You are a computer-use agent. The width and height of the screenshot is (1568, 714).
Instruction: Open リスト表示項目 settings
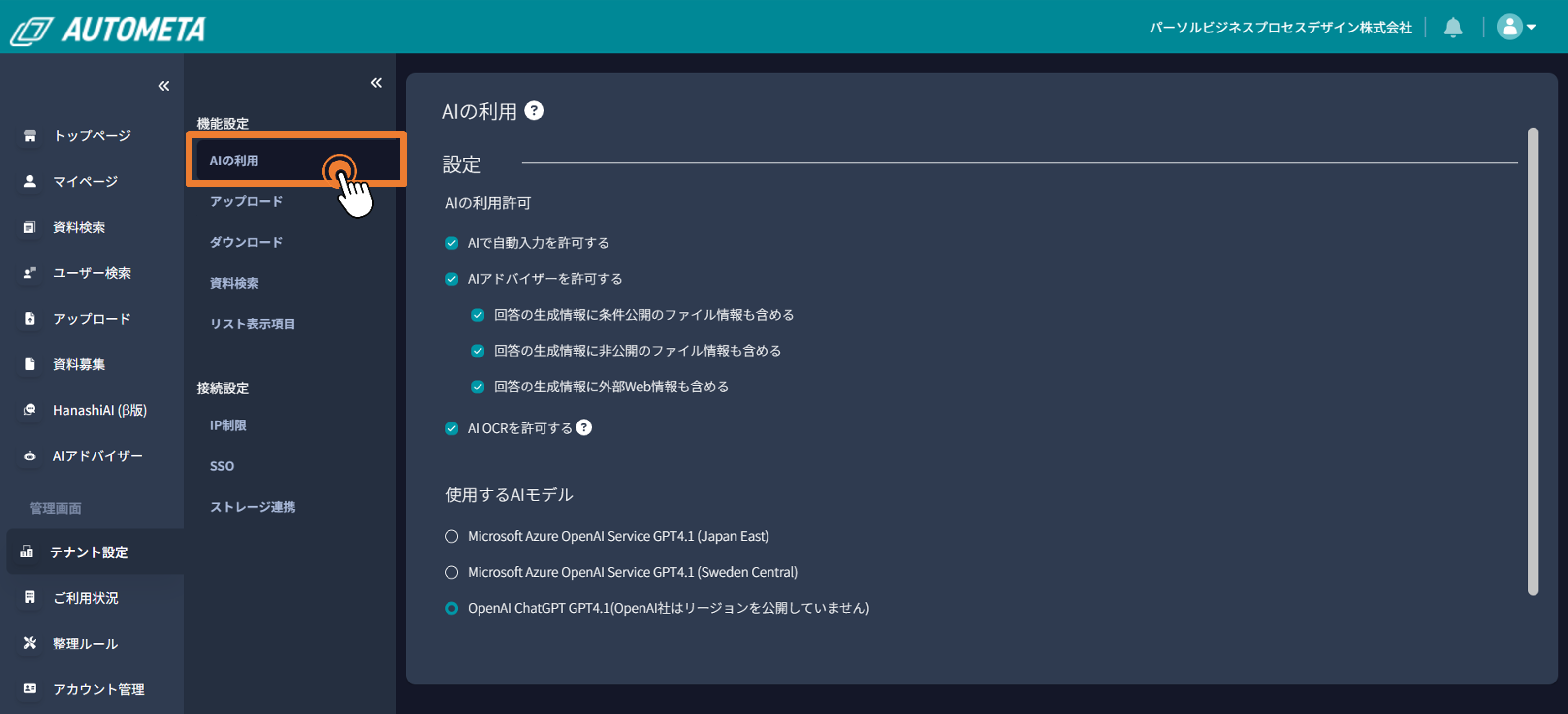coord(252,324)
